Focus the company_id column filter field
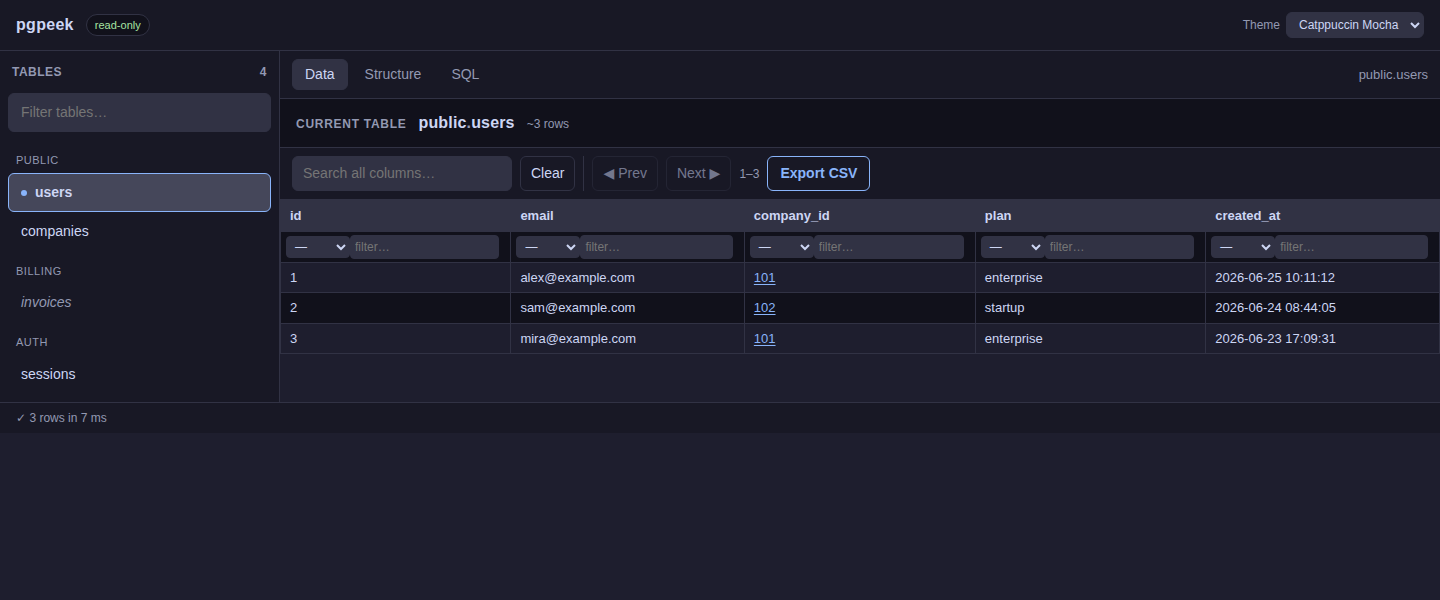Screen dimensions: 1440x600 (889, 247)
